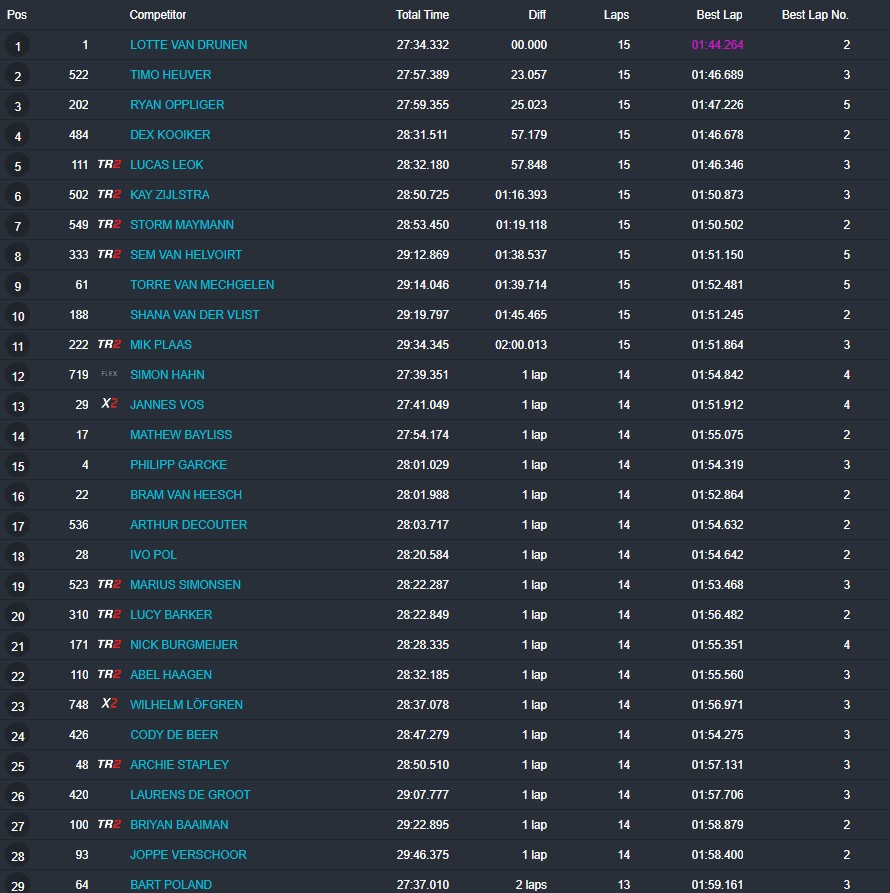
Task: Click the Pos column header
Action: tap(17, 15)
